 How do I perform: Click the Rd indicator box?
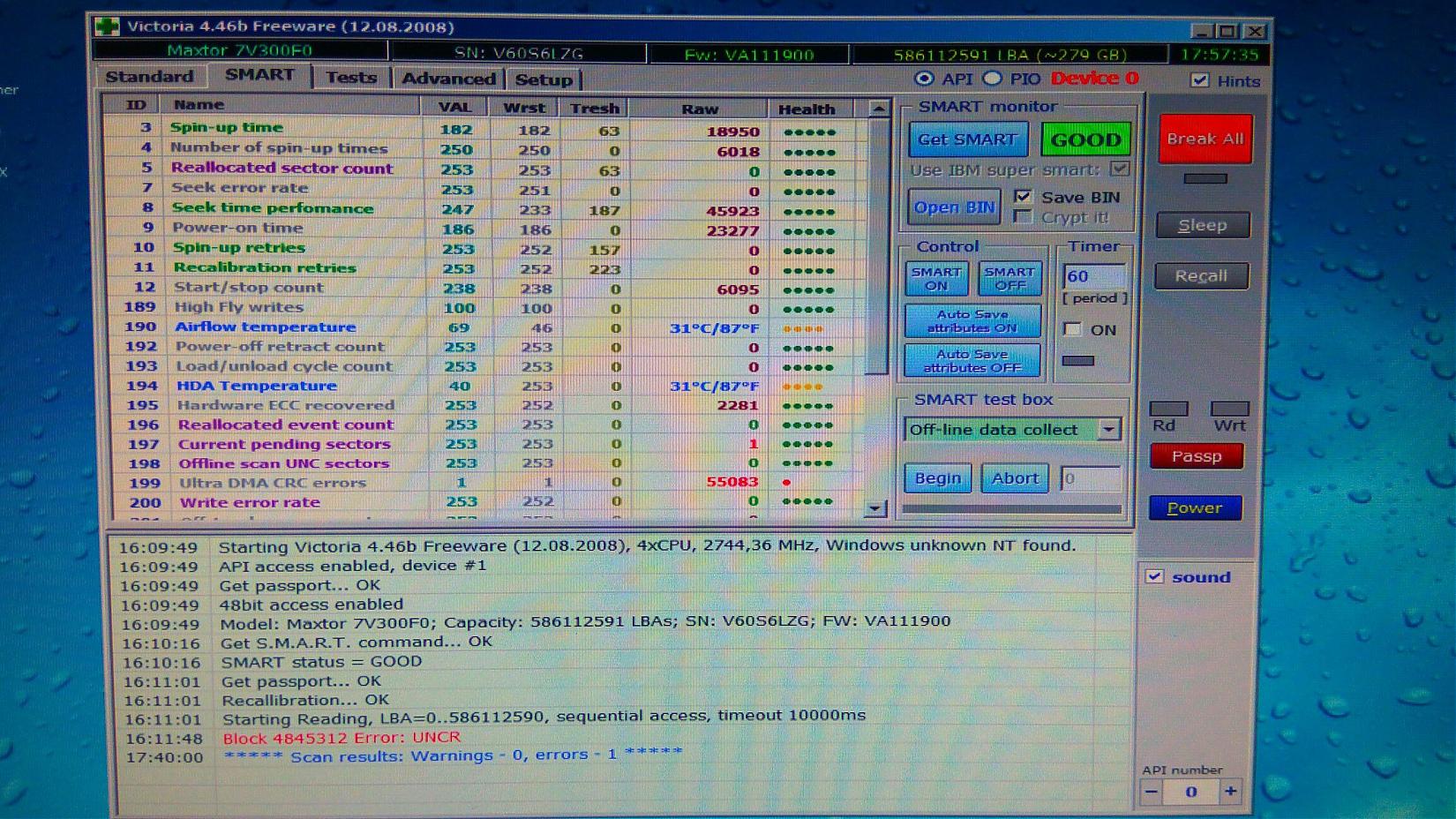[x=1168, y=409]
